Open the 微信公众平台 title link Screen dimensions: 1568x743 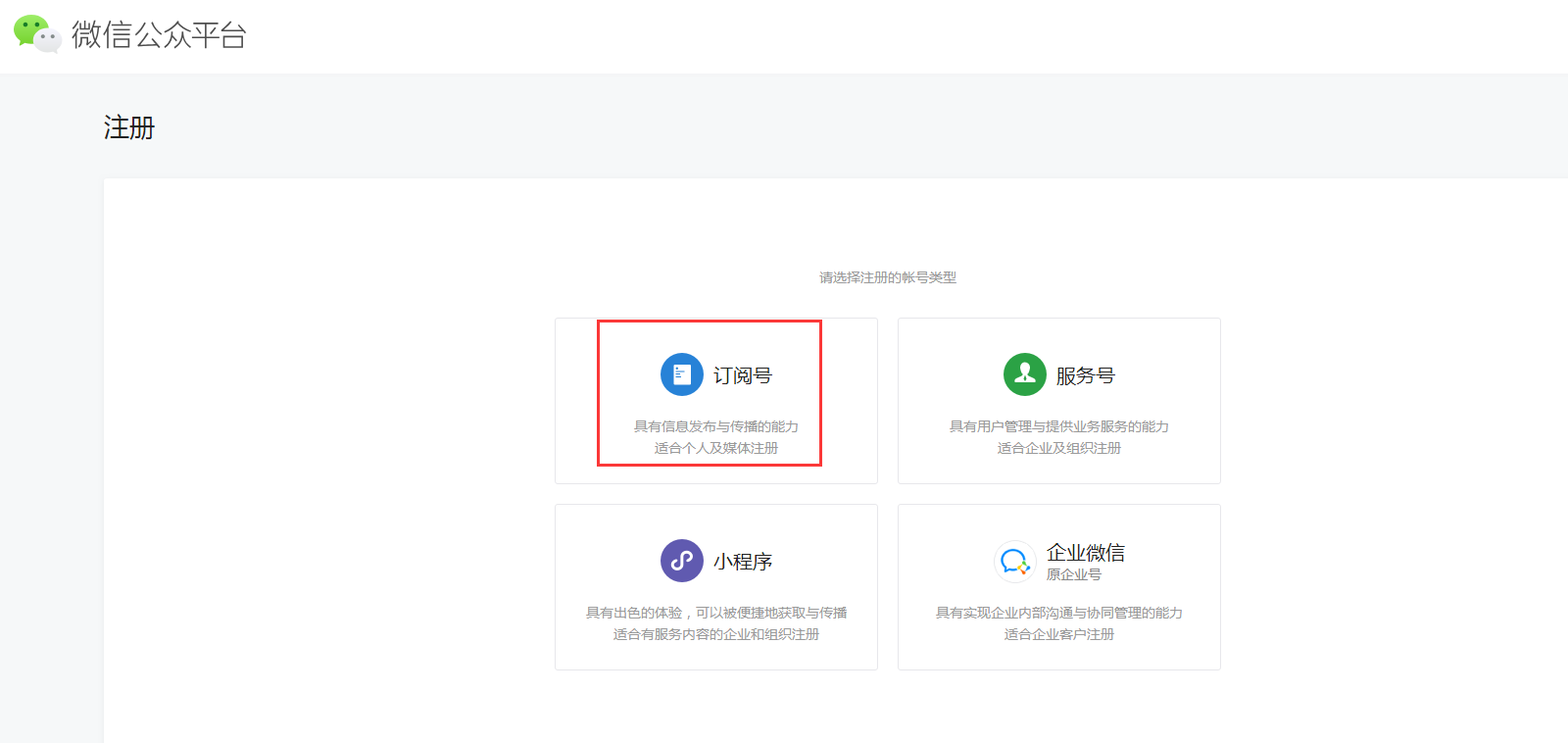tap(159, 35)
